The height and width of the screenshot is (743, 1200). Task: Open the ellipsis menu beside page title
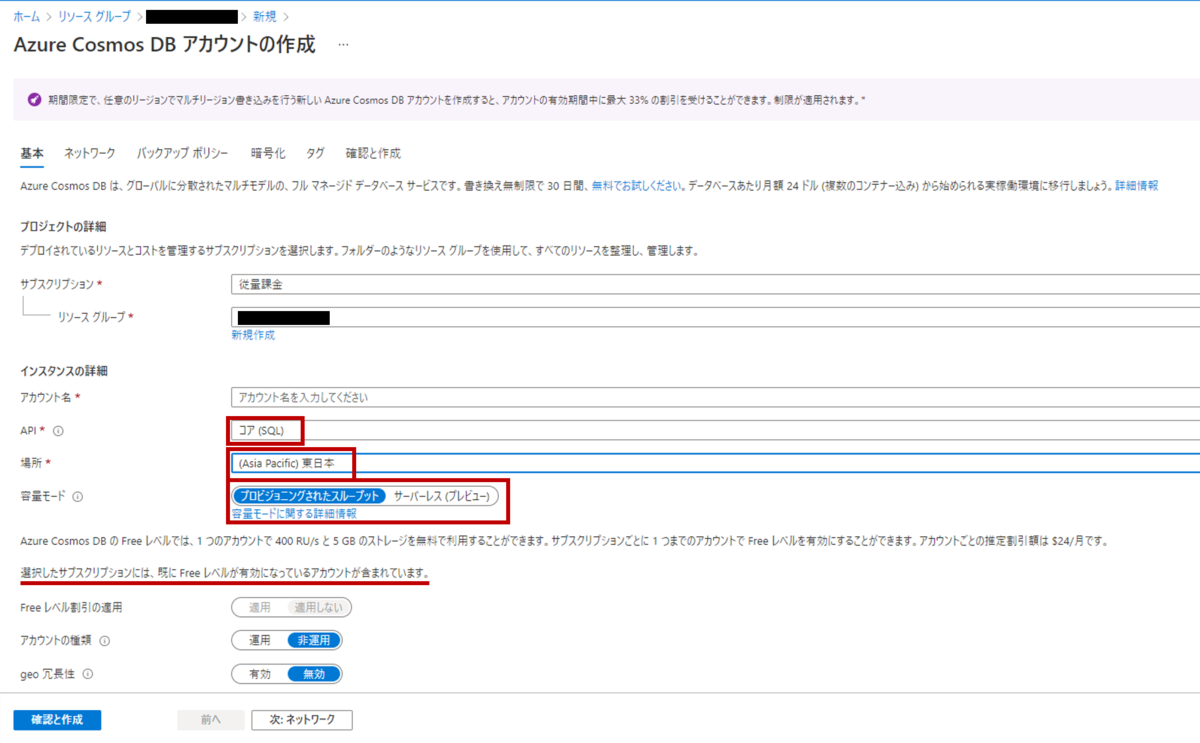point(343,45)
